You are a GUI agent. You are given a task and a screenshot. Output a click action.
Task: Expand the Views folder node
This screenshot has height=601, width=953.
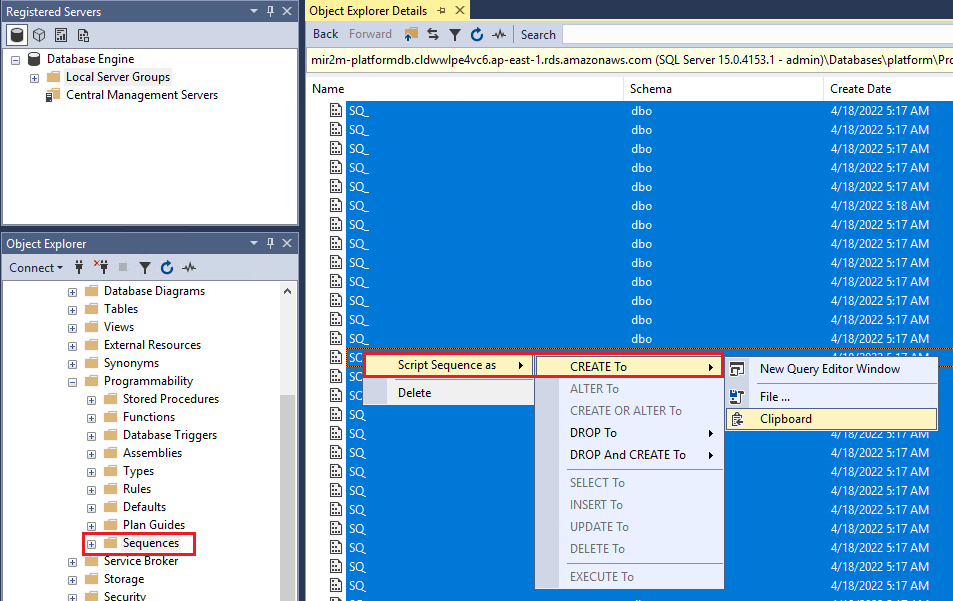point(72,328)
